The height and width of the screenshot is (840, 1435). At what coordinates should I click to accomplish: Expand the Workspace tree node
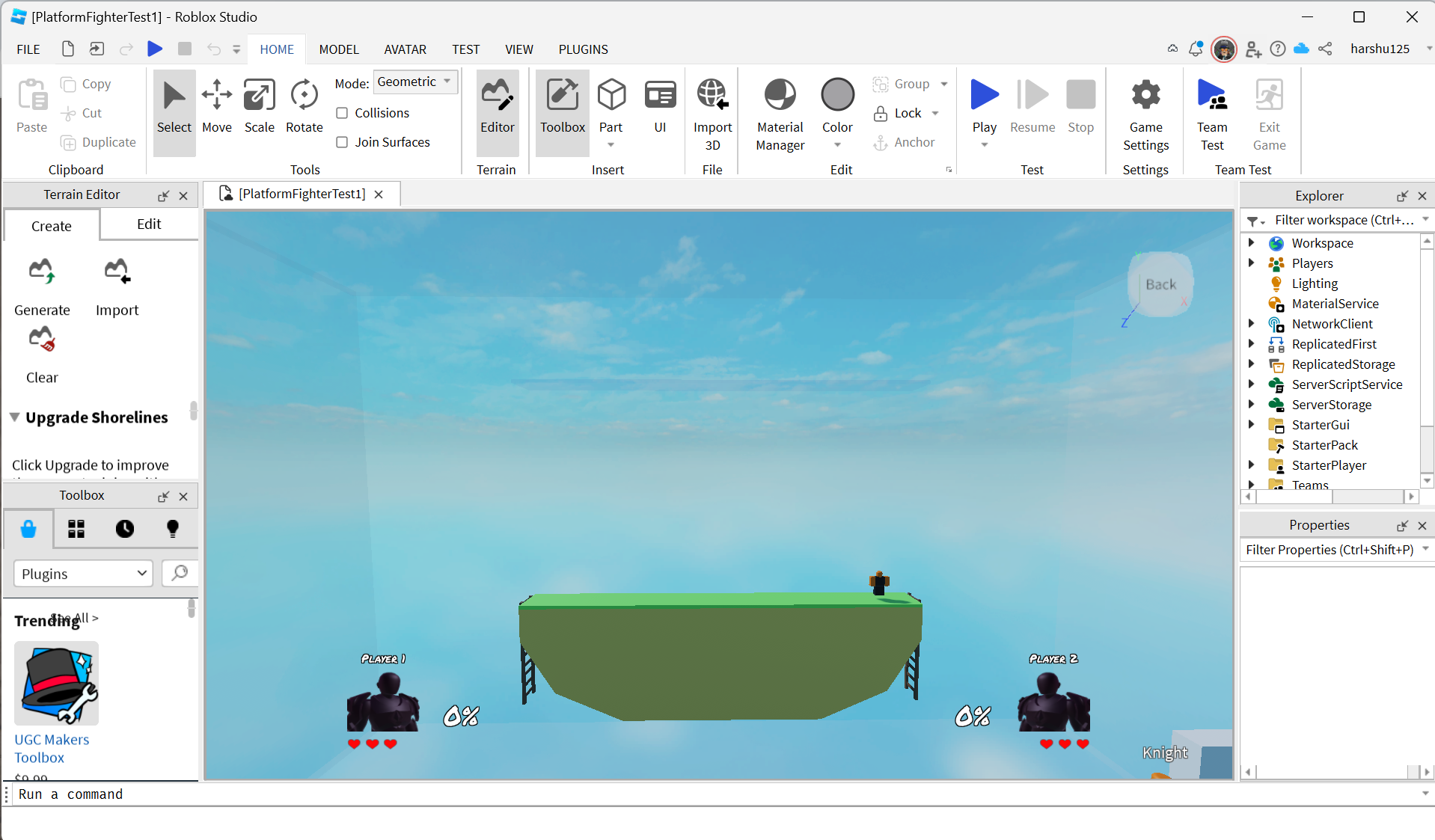tap(1251, 243)
